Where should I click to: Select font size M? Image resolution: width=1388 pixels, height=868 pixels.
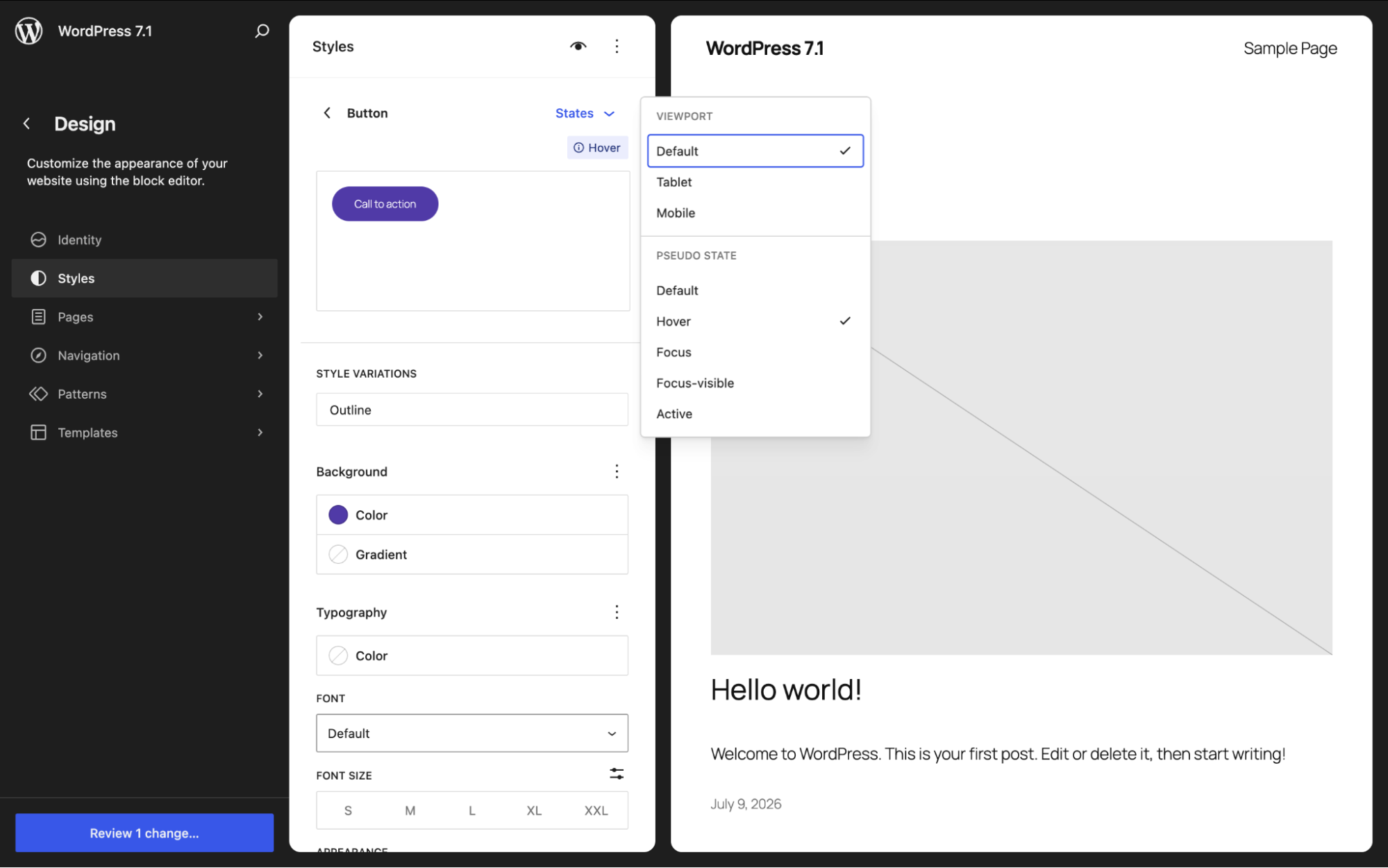point(410,810)
